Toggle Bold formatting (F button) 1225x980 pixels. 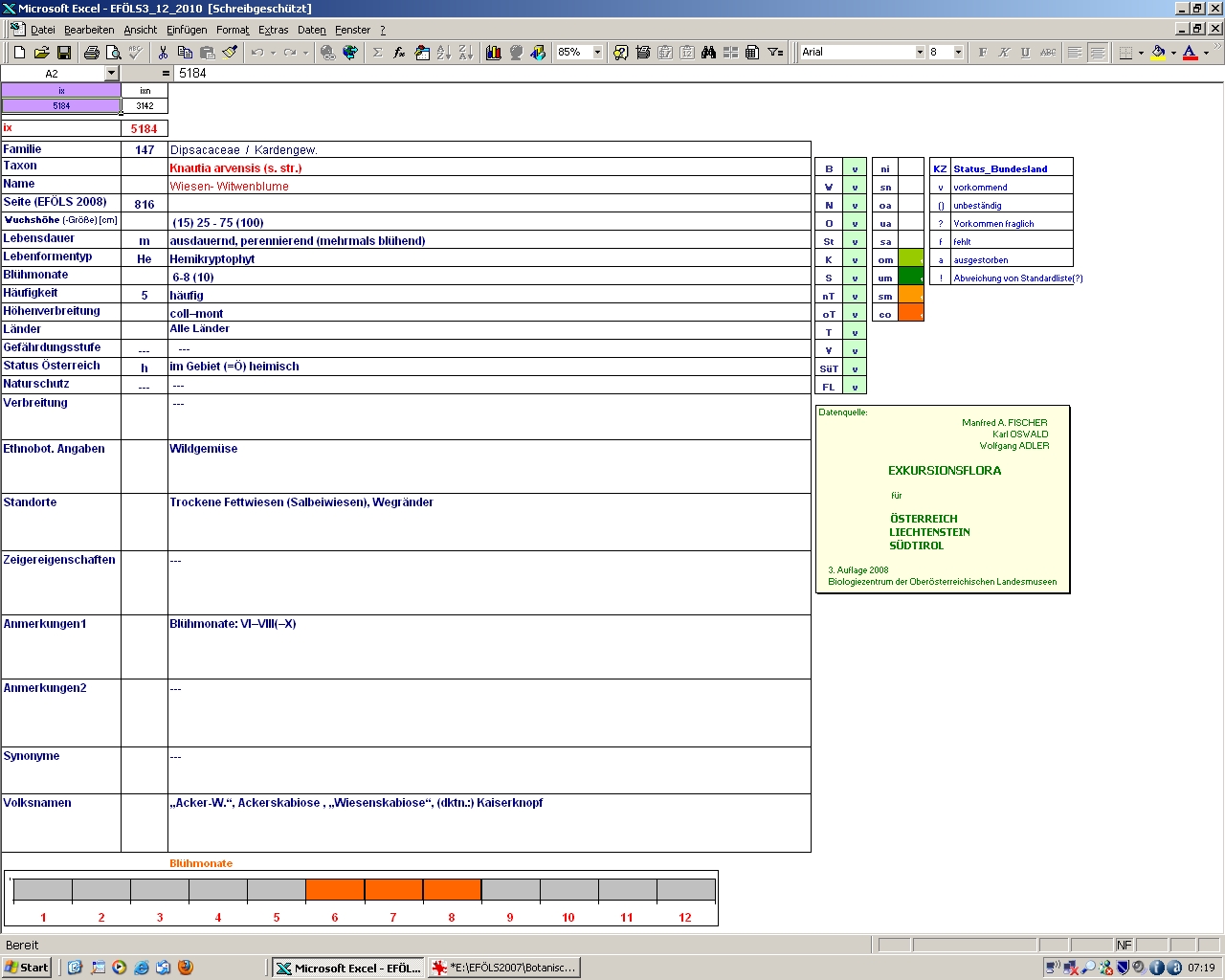[982, 53]
